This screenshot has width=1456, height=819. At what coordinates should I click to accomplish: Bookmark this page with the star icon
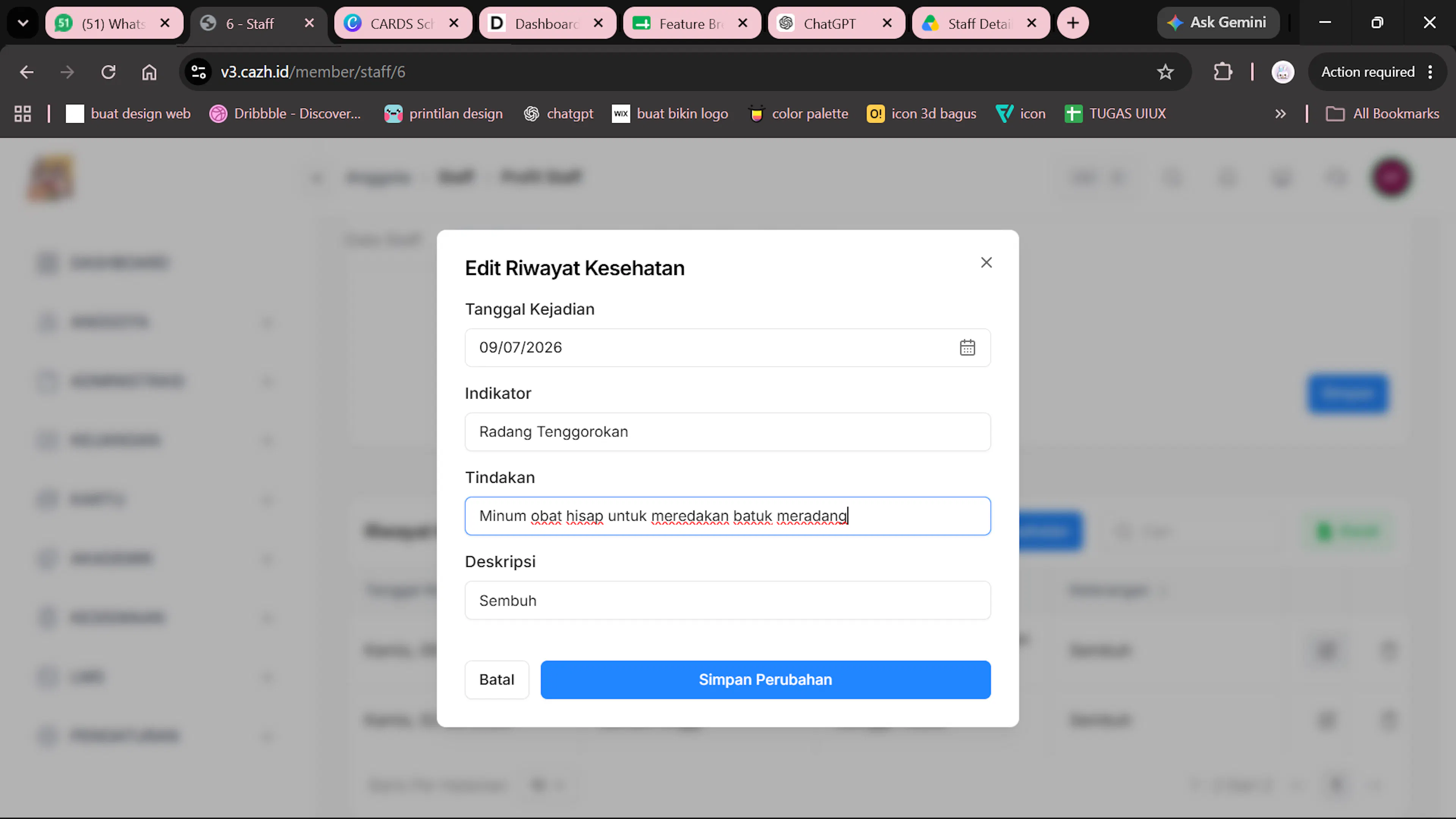pyautogui.click(x=1165, y=72)
